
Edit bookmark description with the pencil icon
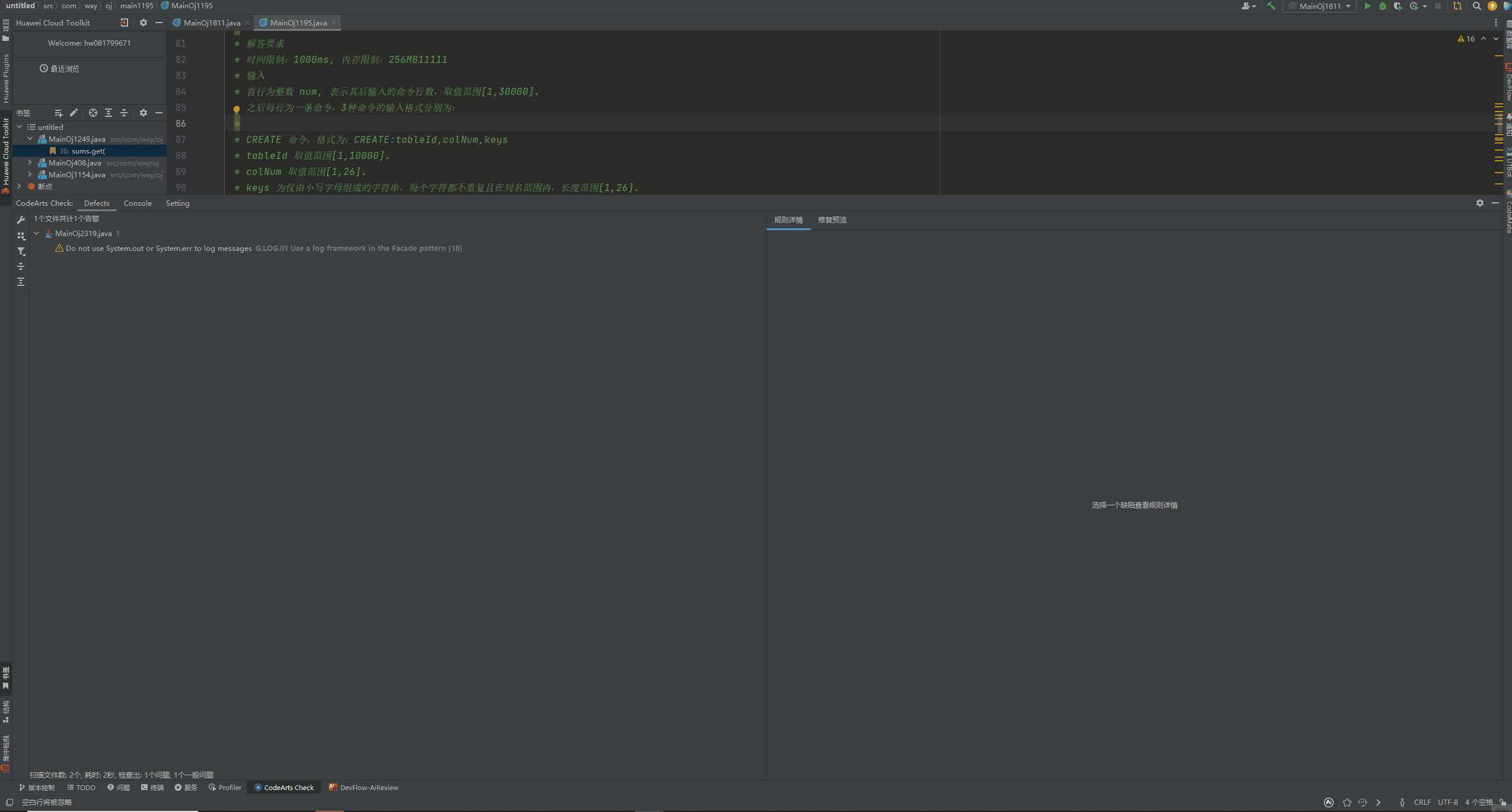[74, 113]
